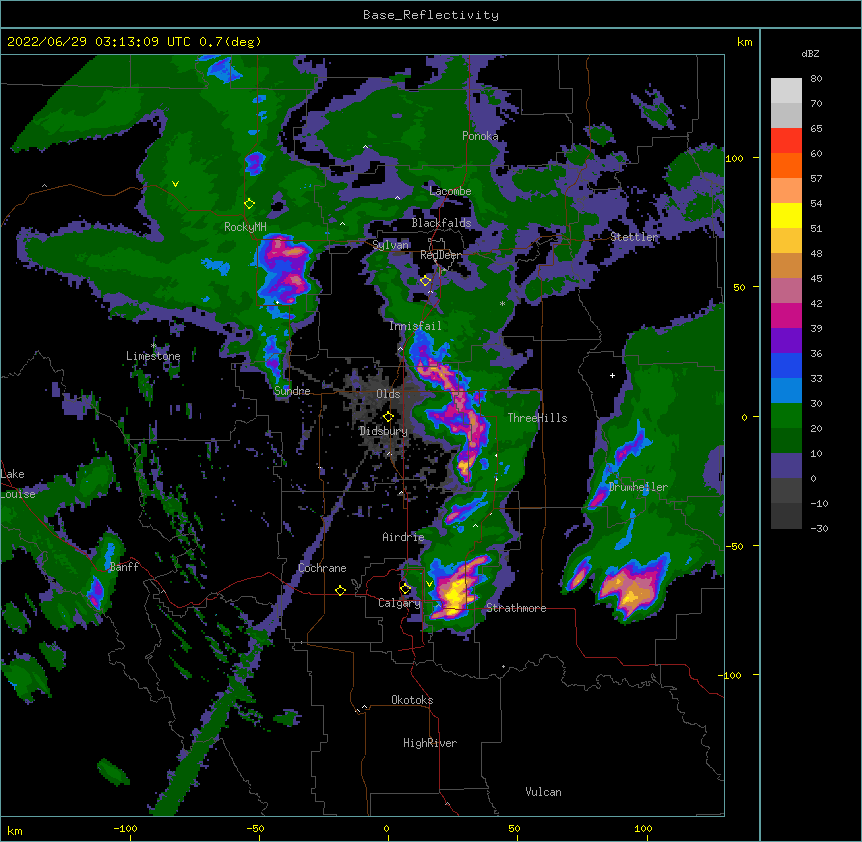Click the Airdrie city label
Screen dimensions: 862x842
coord(403,537)
